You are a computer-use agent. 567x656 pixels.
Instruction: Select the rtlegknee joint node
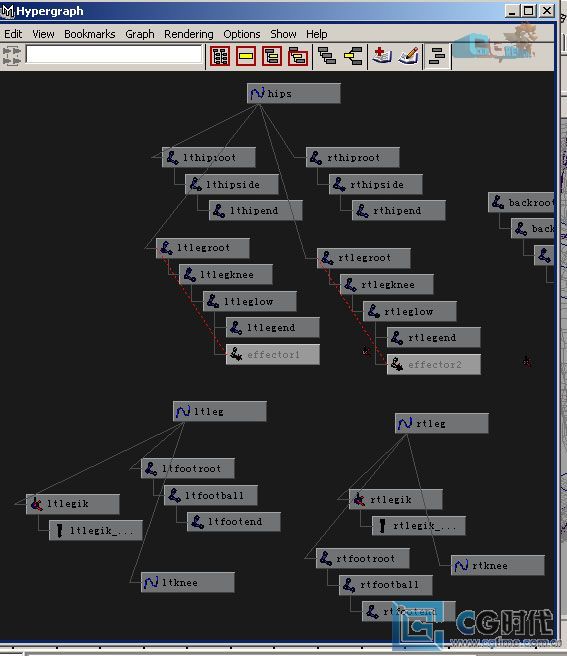[x=387, y=284]
